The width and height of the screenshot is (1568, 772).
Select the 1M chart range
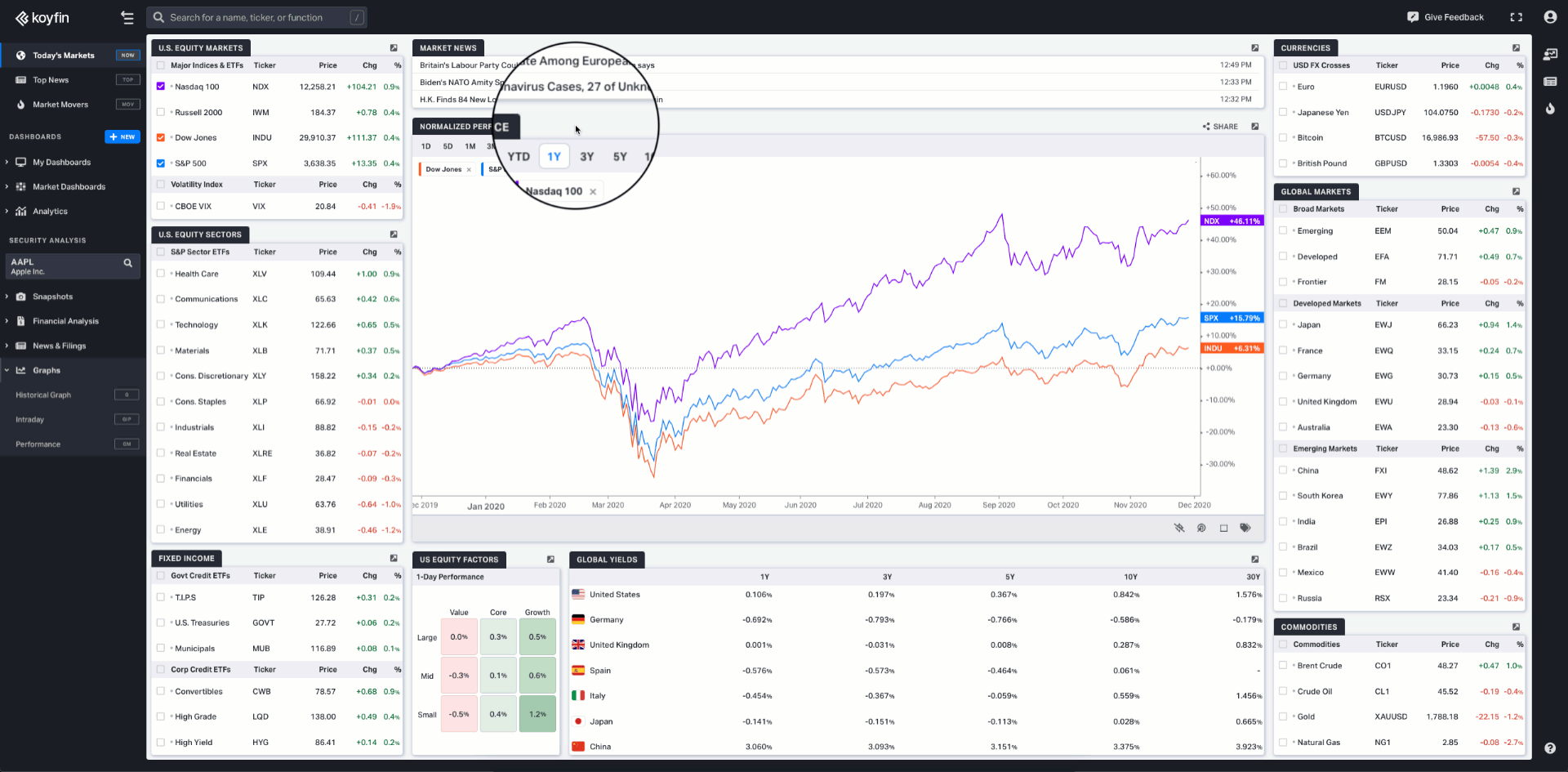click(470, 146)
